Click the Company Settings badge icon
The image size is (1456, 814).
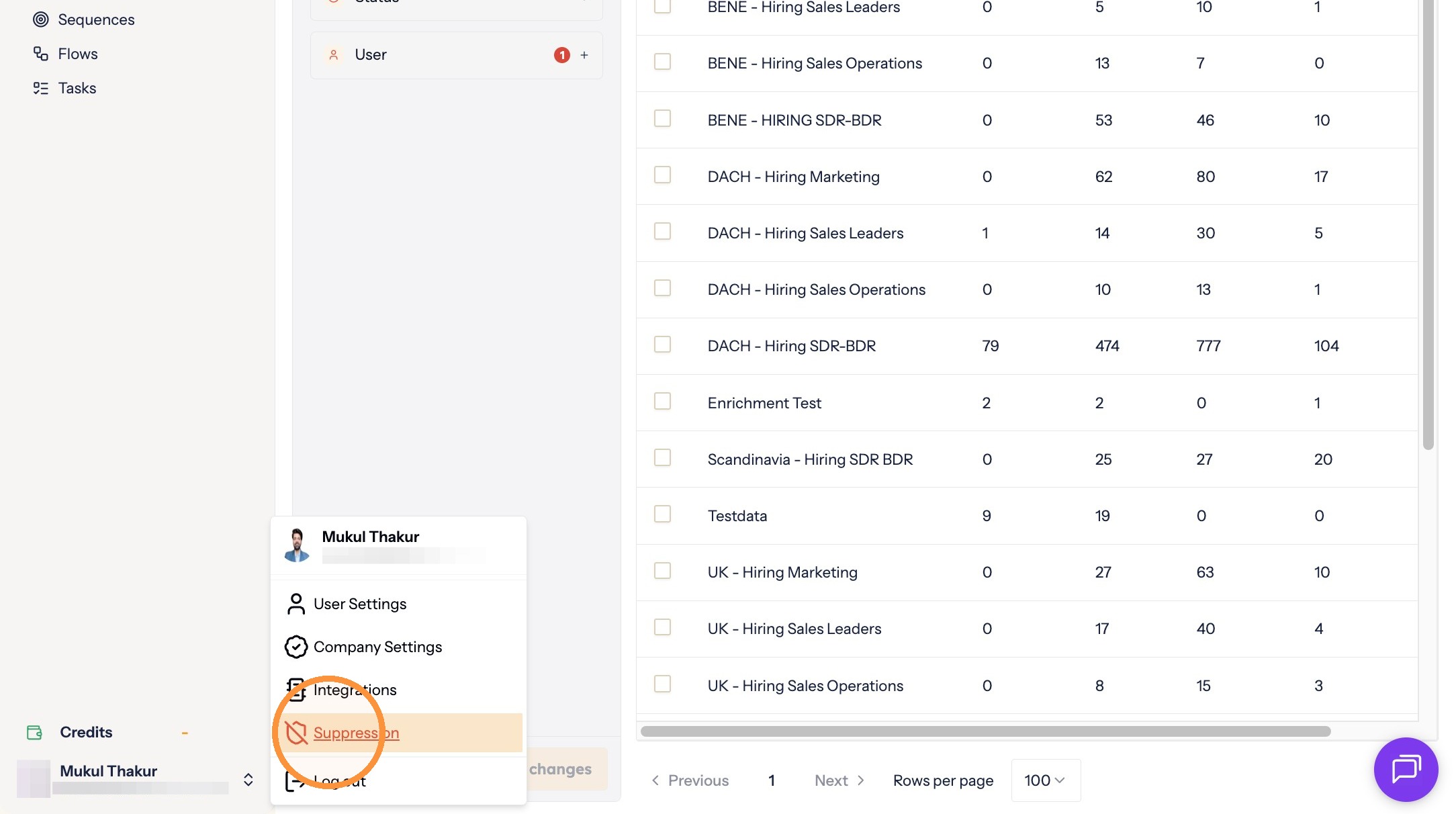point(295,647)
